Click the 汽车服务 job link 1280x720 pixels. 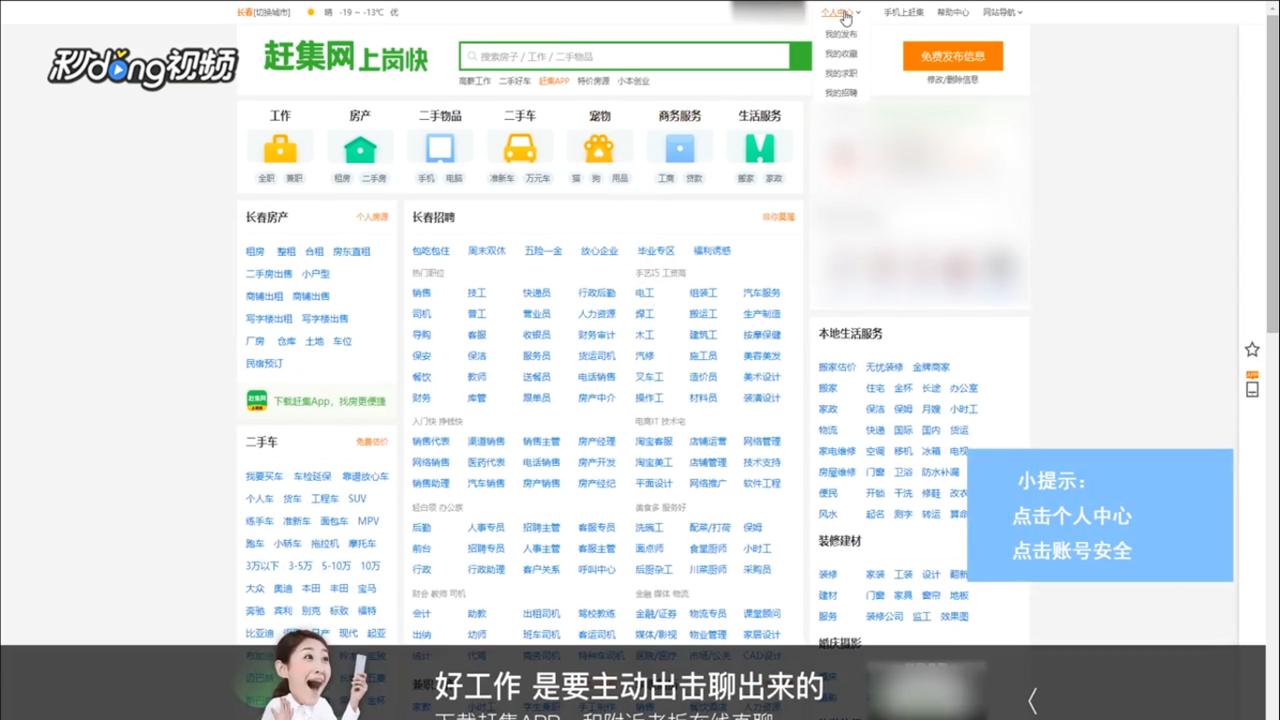[762, 293]
